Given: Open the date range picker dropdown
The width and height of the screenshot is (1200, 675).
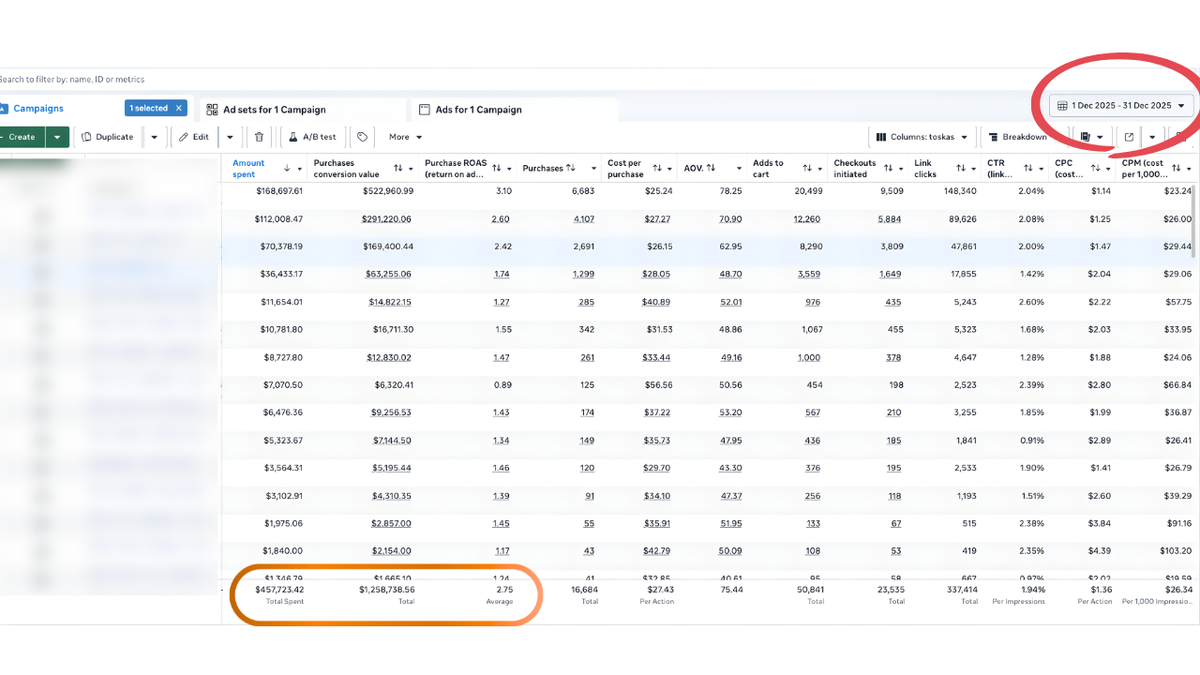Looking at the screenshot, I should click(1120, 105).
